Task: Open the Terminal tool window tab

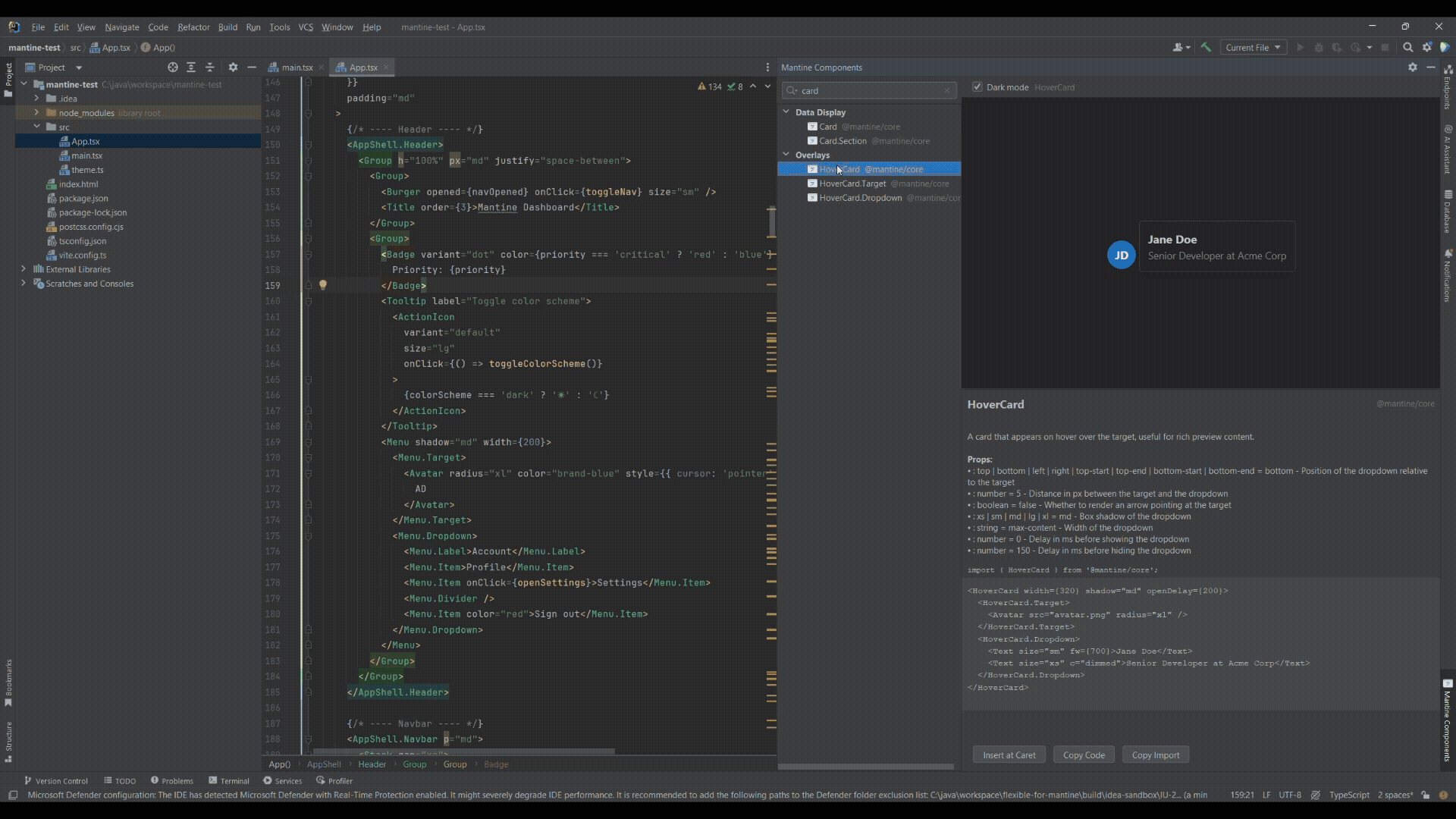Action: (229, 780)
